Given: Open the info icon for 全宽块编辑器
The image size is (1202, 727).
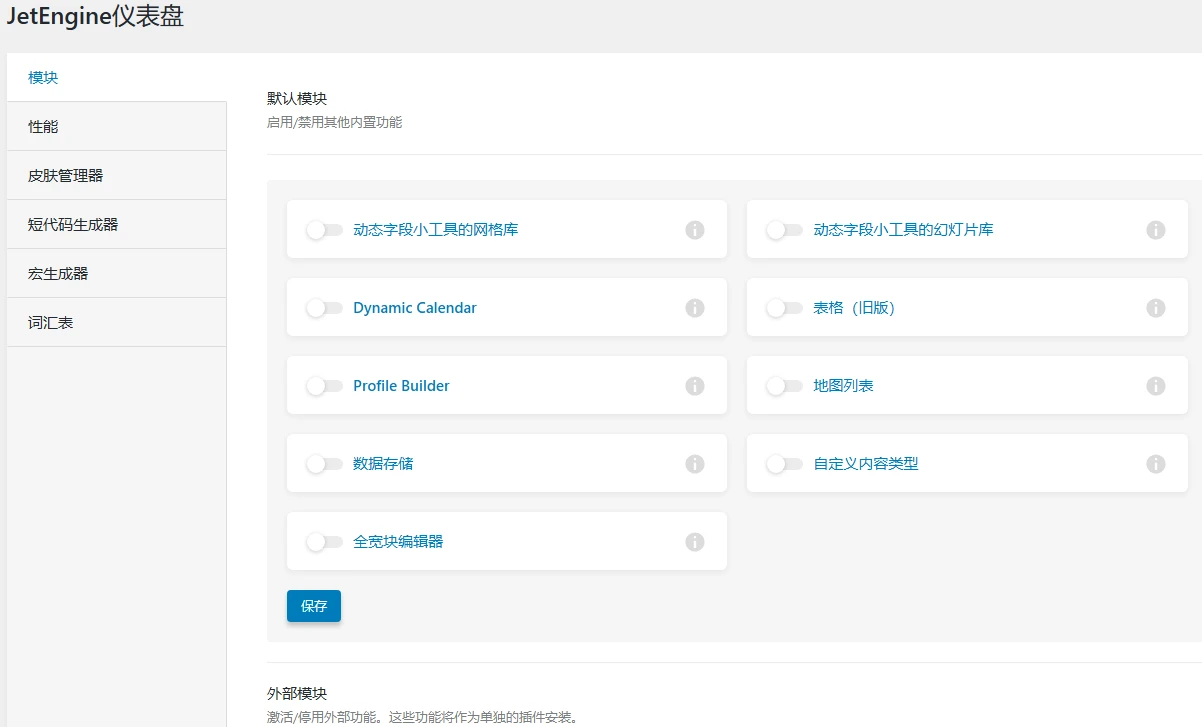Looking at the screenshot, I should (x=695, y=541).
